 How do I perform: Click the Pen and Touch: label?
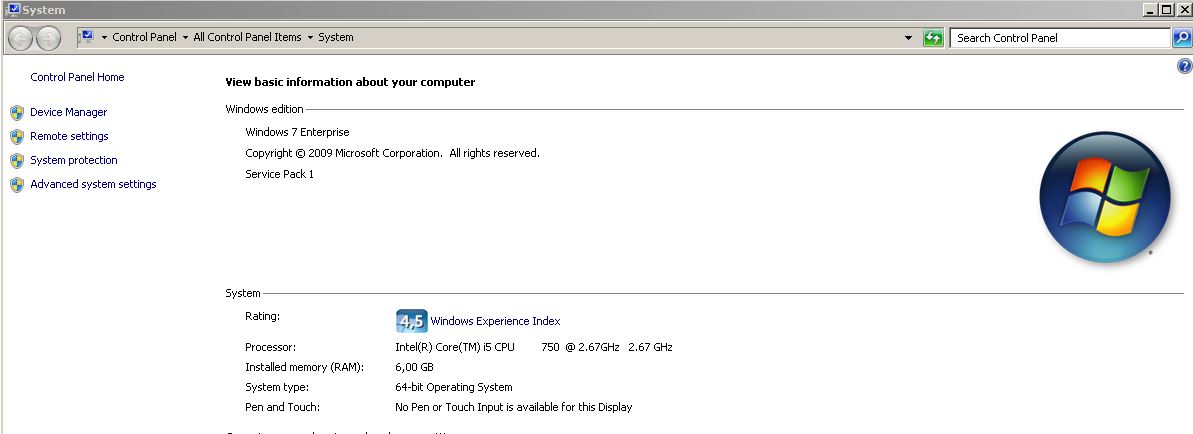pos(282,407)
